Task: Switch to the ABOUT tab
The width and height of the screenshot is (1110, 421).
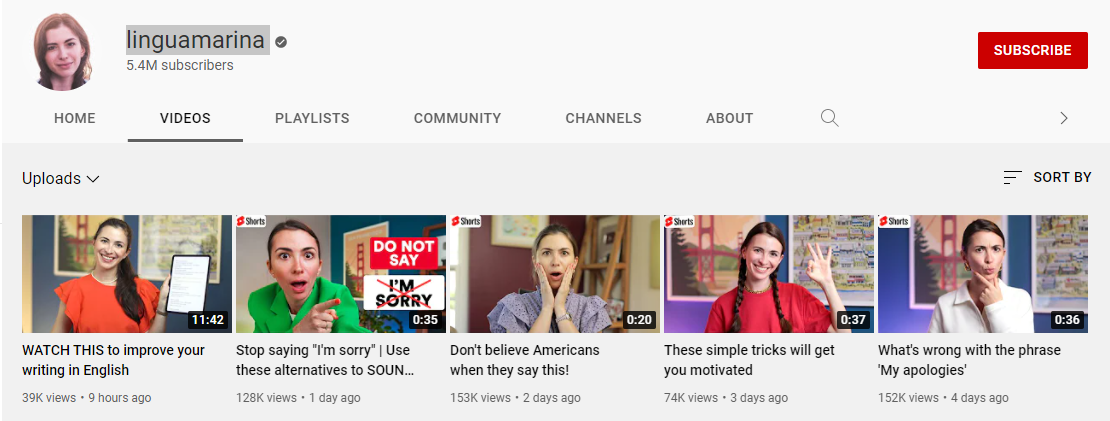Action: click(729, 118)
